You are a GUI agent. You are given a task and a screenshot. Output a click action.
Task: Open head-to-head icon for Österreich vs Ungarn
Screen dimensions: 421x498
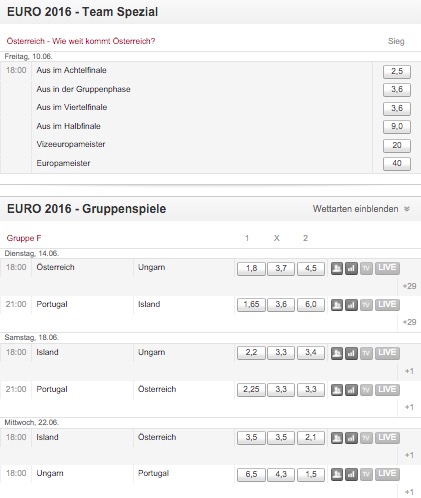point(337,268)
